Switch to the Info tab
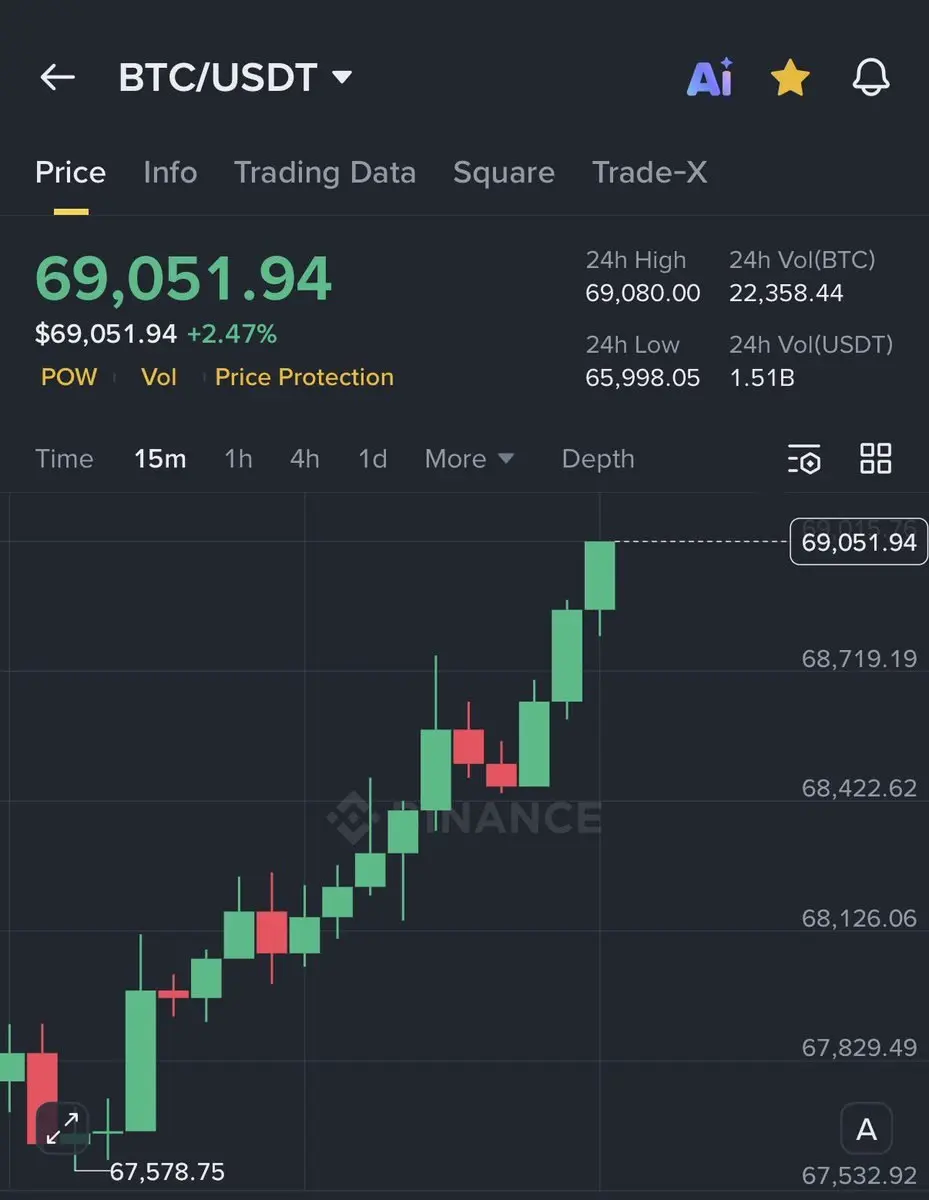The height and width of the screenshot is (1200, 929). 170,172
